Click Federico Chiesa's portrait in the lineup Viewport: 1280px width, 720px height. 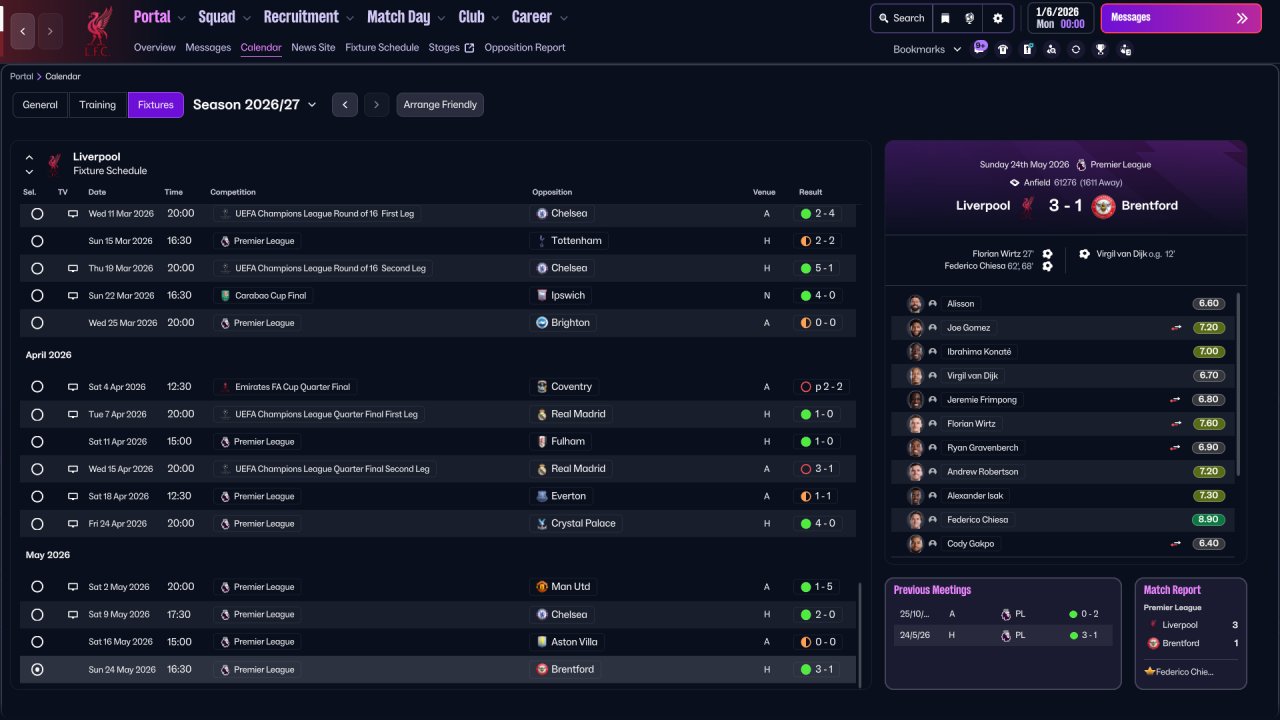(915, 520)
